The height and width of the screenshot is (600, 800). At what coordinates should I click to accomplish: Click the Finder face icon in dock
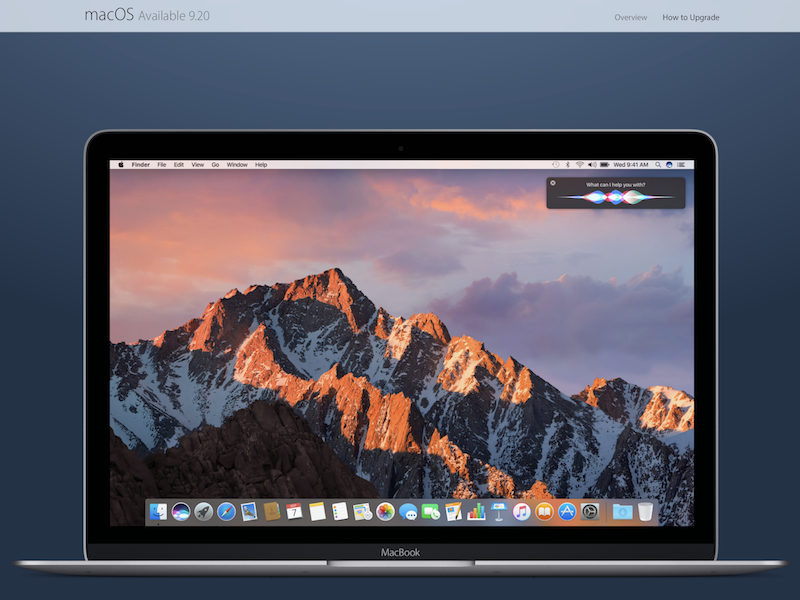tap(158, 512)
